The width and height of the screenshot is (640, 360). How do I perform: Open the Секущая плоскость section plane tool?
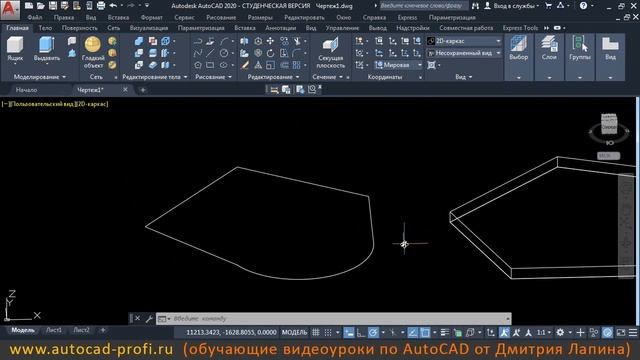pyautogui.click(x=331, y=53)
